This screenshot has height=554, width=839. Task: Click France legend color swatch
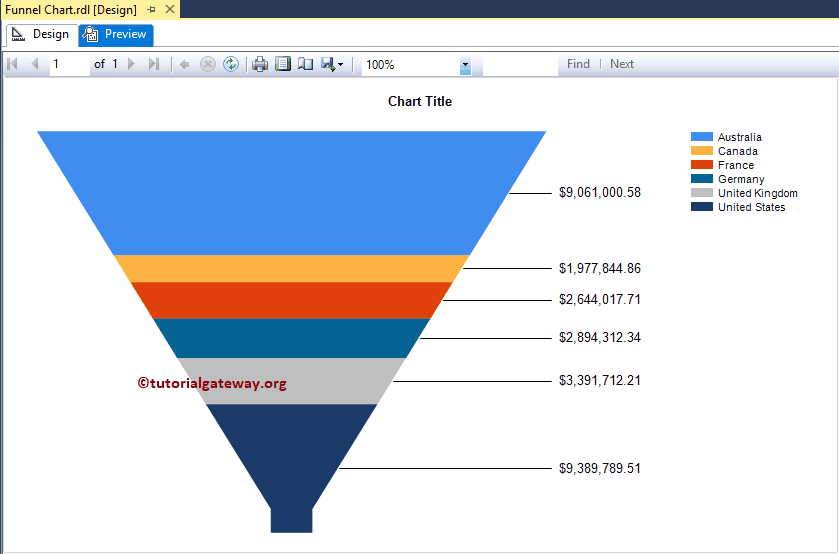[x=701, y=165]
